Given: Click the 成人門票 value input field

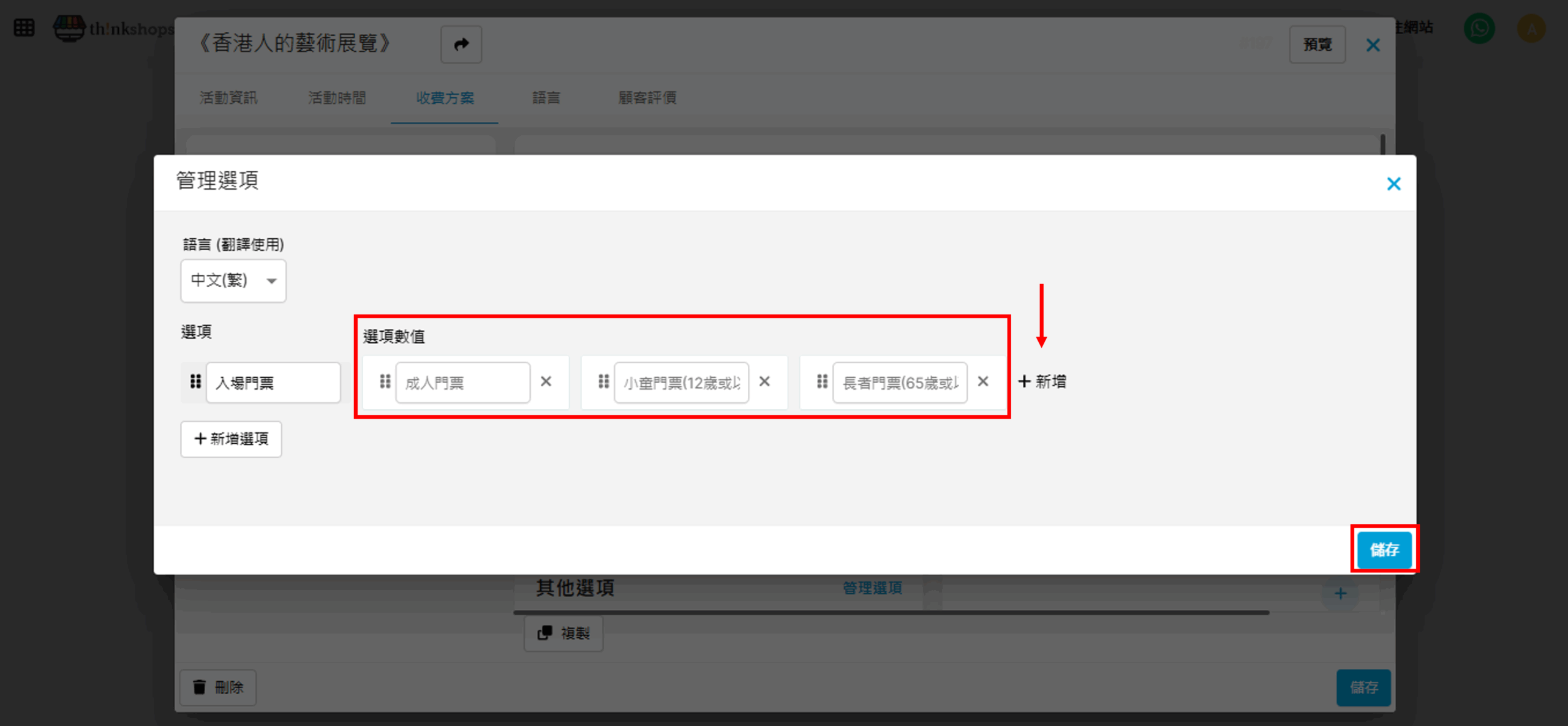Looking at the screenshot, I should (462, 383).
